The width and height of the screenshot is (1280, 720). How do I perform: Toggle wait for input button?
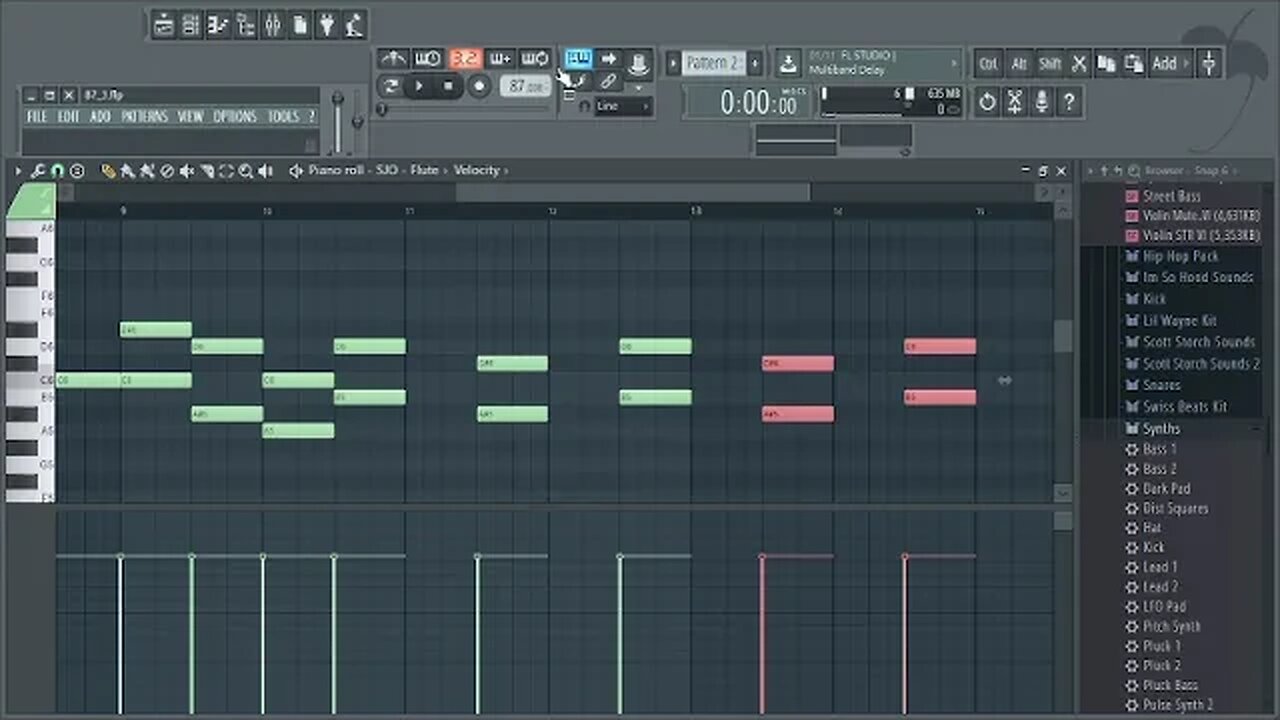coord(427,59)
